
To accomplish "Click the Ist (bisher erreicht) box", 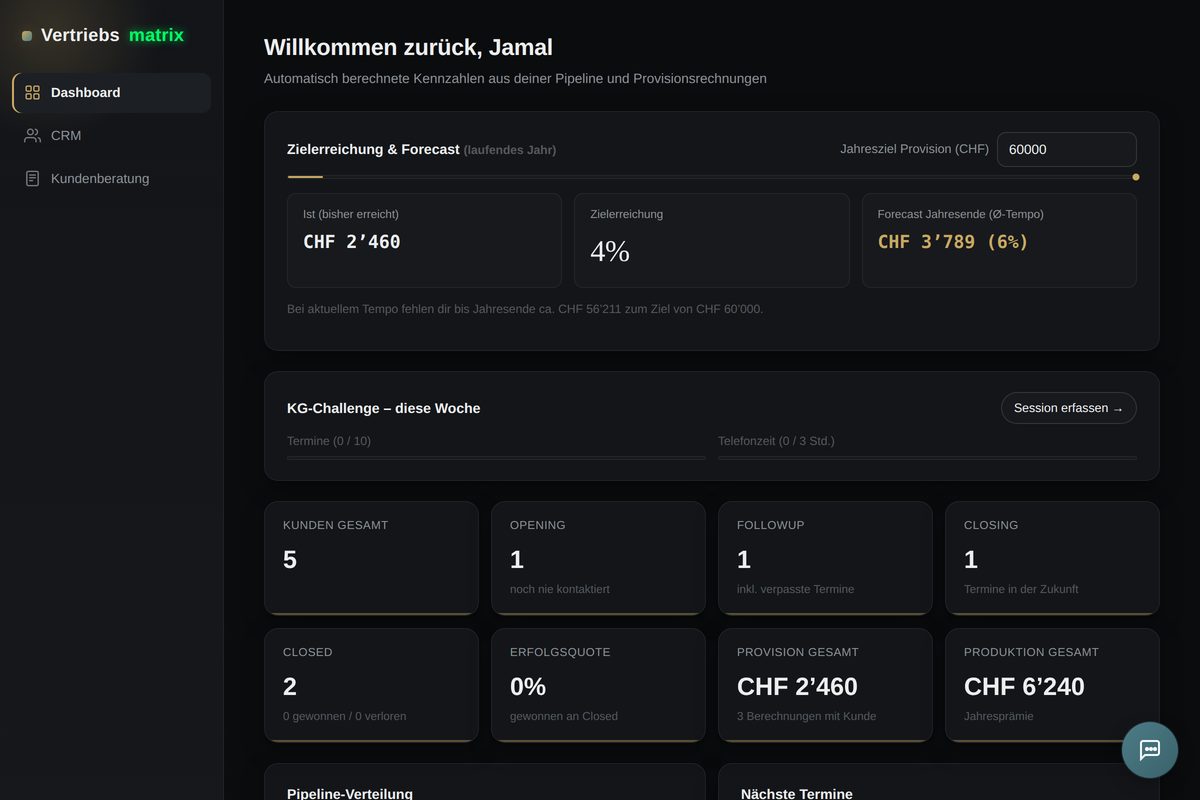I will click(x=424, y=240).
